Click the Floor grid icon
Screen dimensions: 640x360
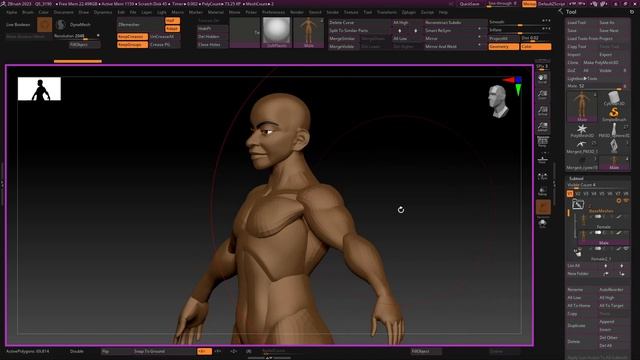click(542, 159)
